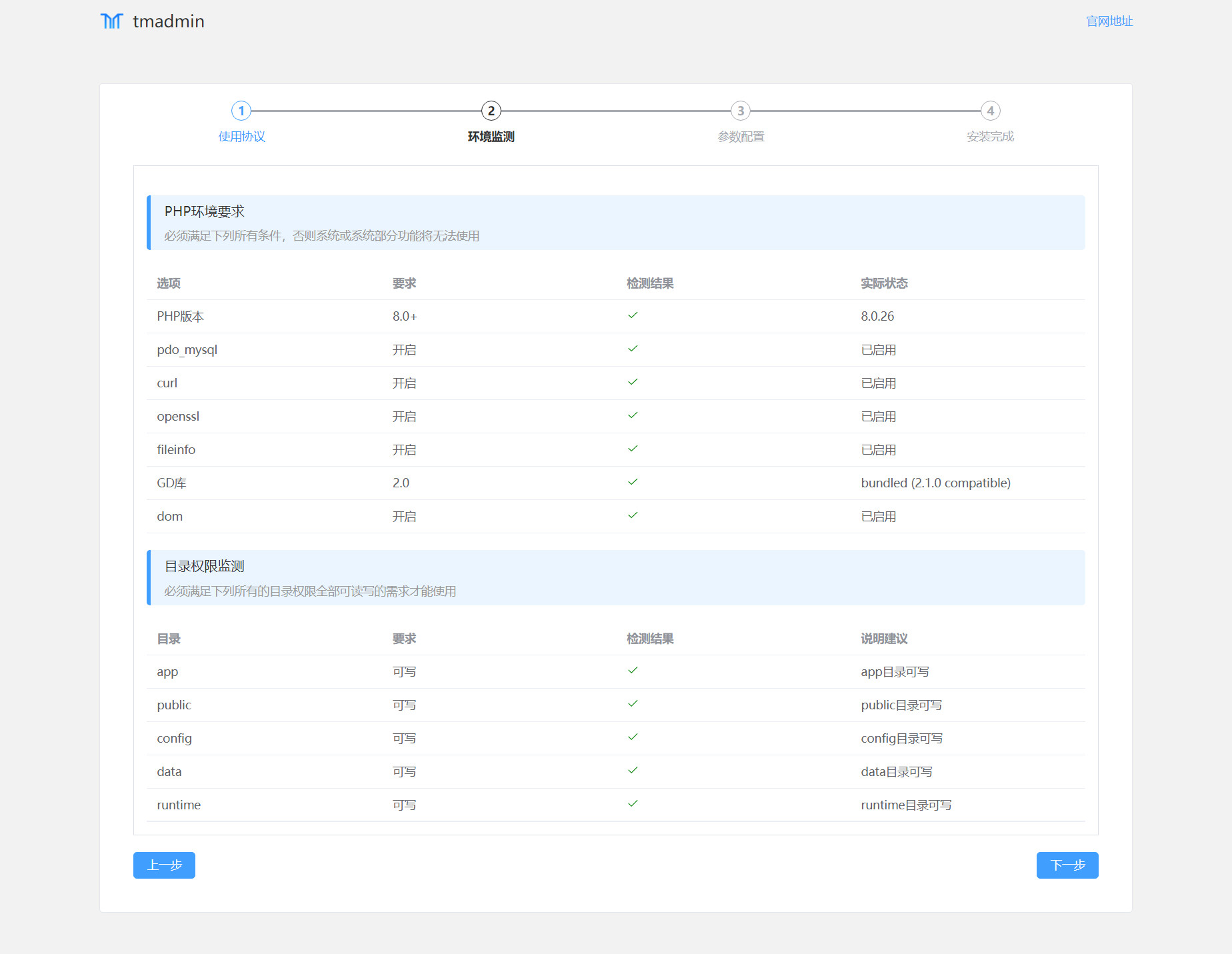Click the tmadmin logo icon
This screenshot has height=954, width=1232.
[x=111, y=21]
